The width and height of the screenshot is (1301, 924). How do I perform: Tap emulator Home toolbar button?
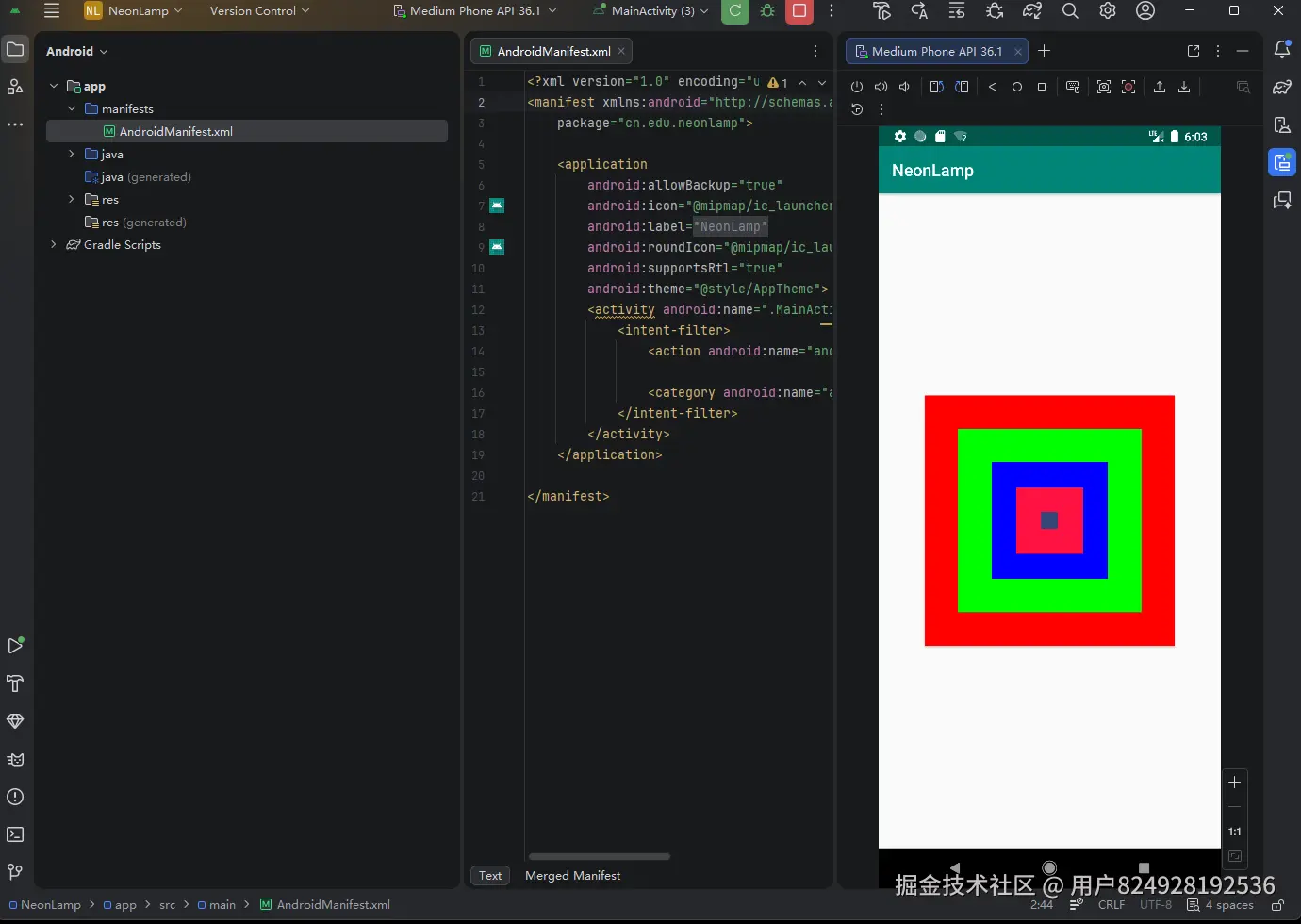pos(1017,87)
